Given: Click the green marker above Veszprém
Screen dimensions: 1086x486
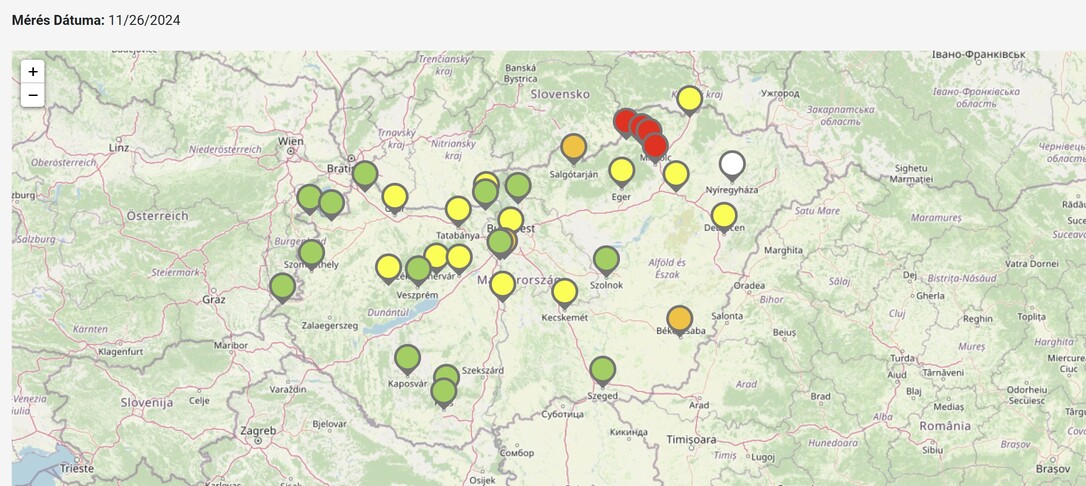Looking at the screenshot, I should (418, 272).
